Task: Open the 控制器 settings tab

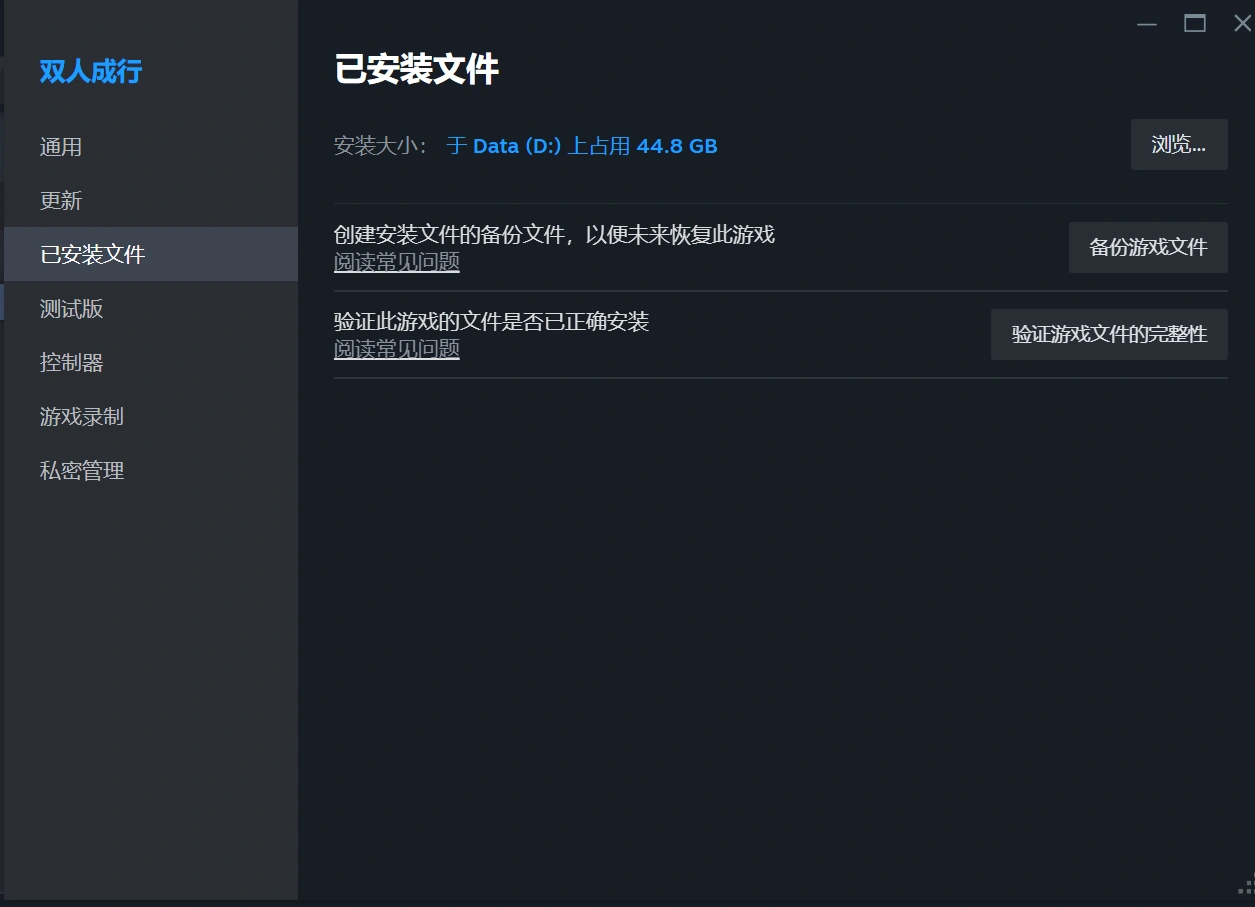Action: point(72,363)
